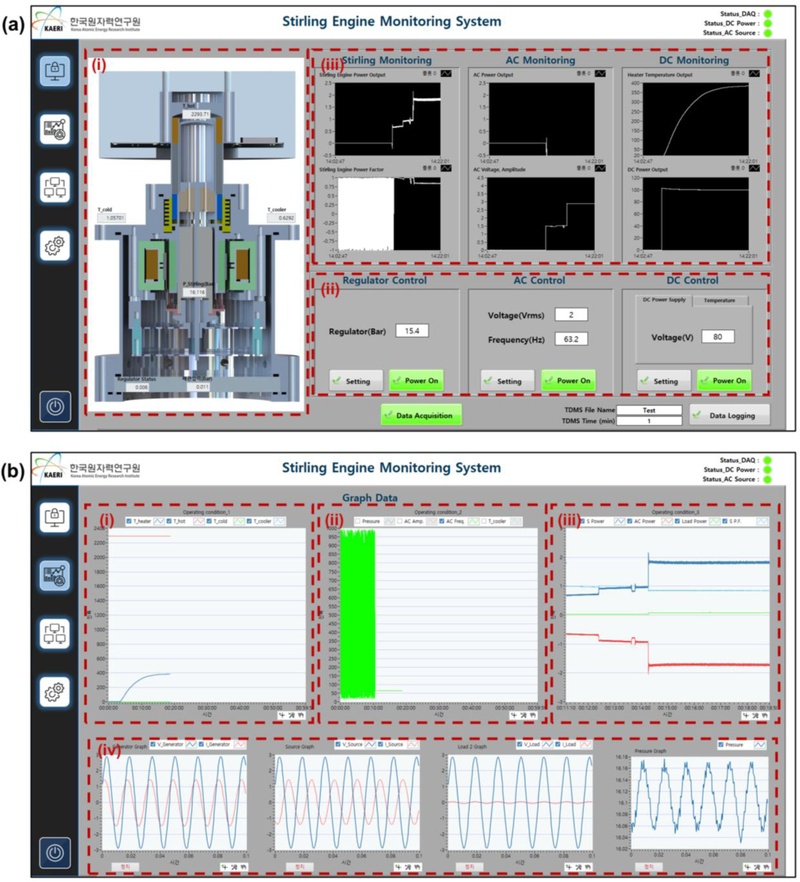This screenshot has height=882, width=800.
Task: Click stop button under Pressure Graph
Action: point(649,867)
